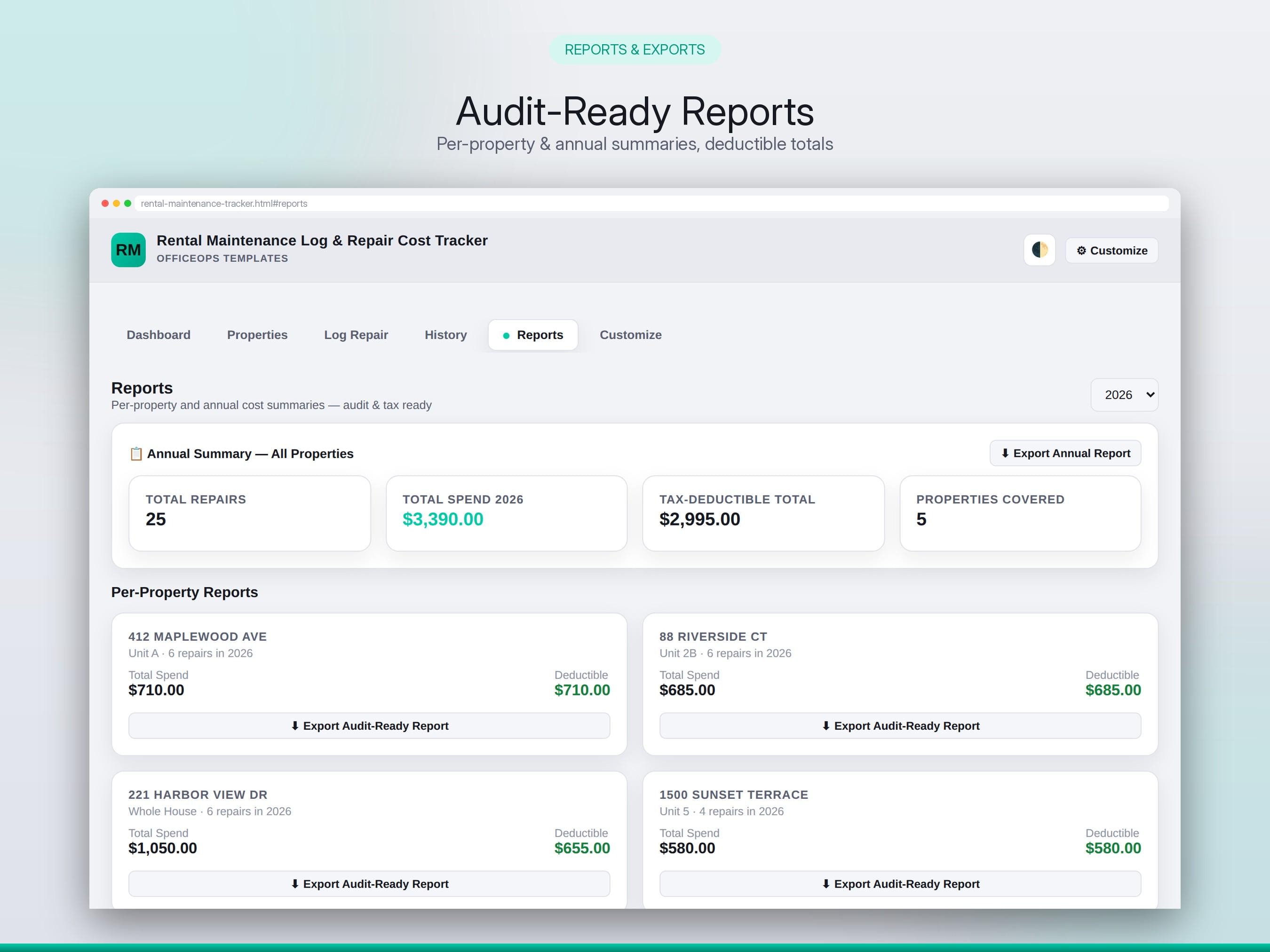The width and height of the screenshot is (1270, 952).
Task: Export audit-ready report for 221 Harbor View Dr
Action: [369, 884]
